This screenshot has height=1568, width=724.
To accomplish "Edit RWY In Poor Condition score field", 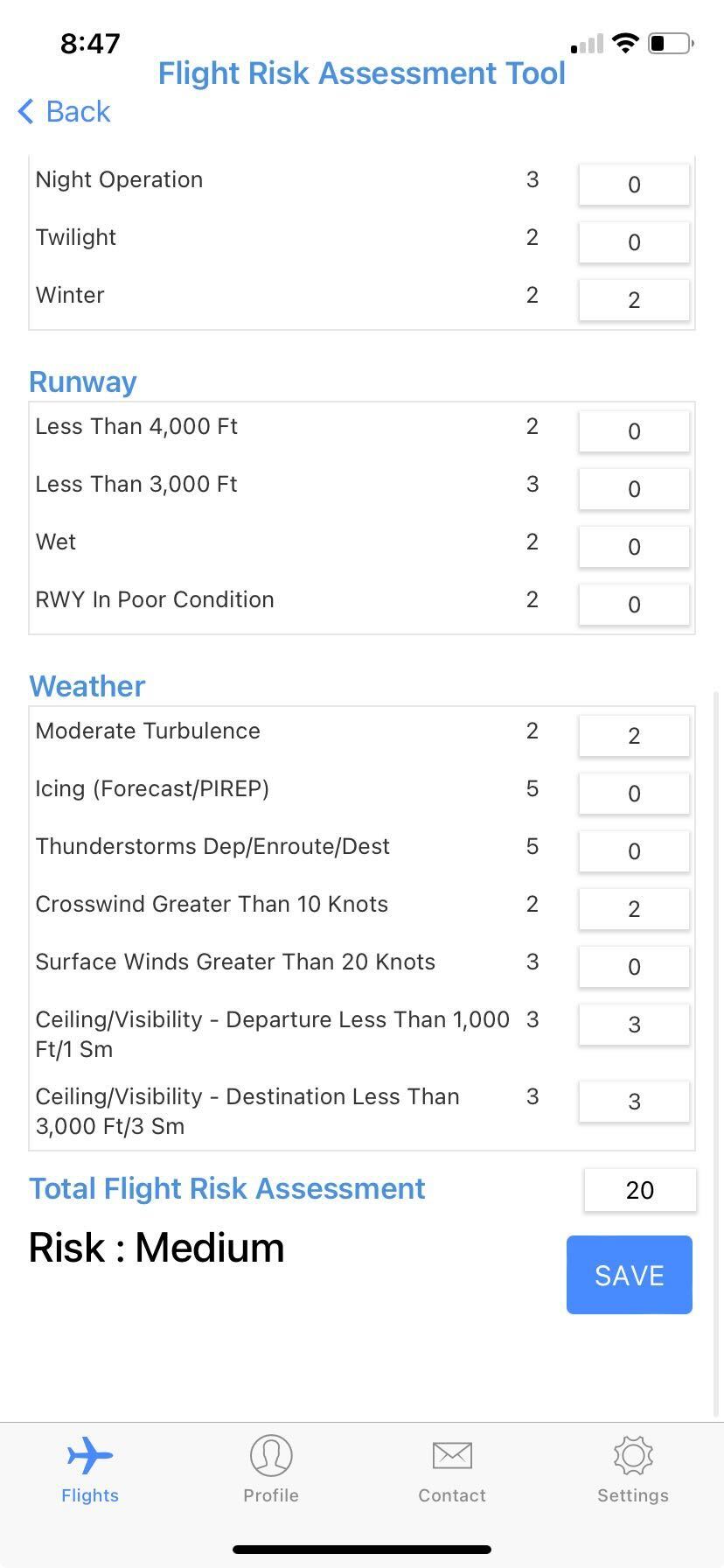I will pyautogui.click(x=634, y=605).
